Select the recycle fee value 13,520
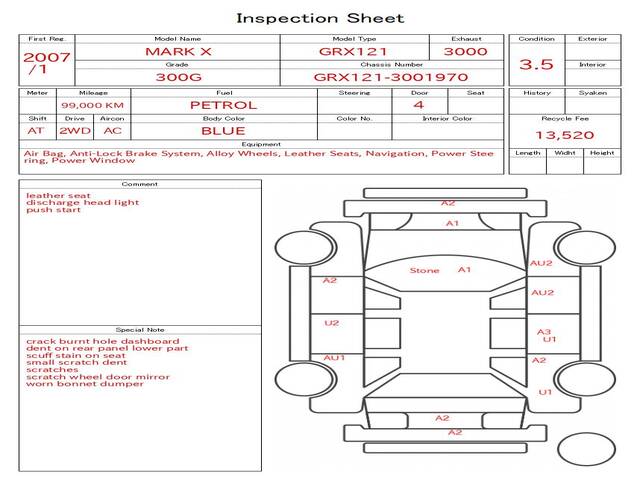Screen dimensions: 640x480 click(564, 135)
